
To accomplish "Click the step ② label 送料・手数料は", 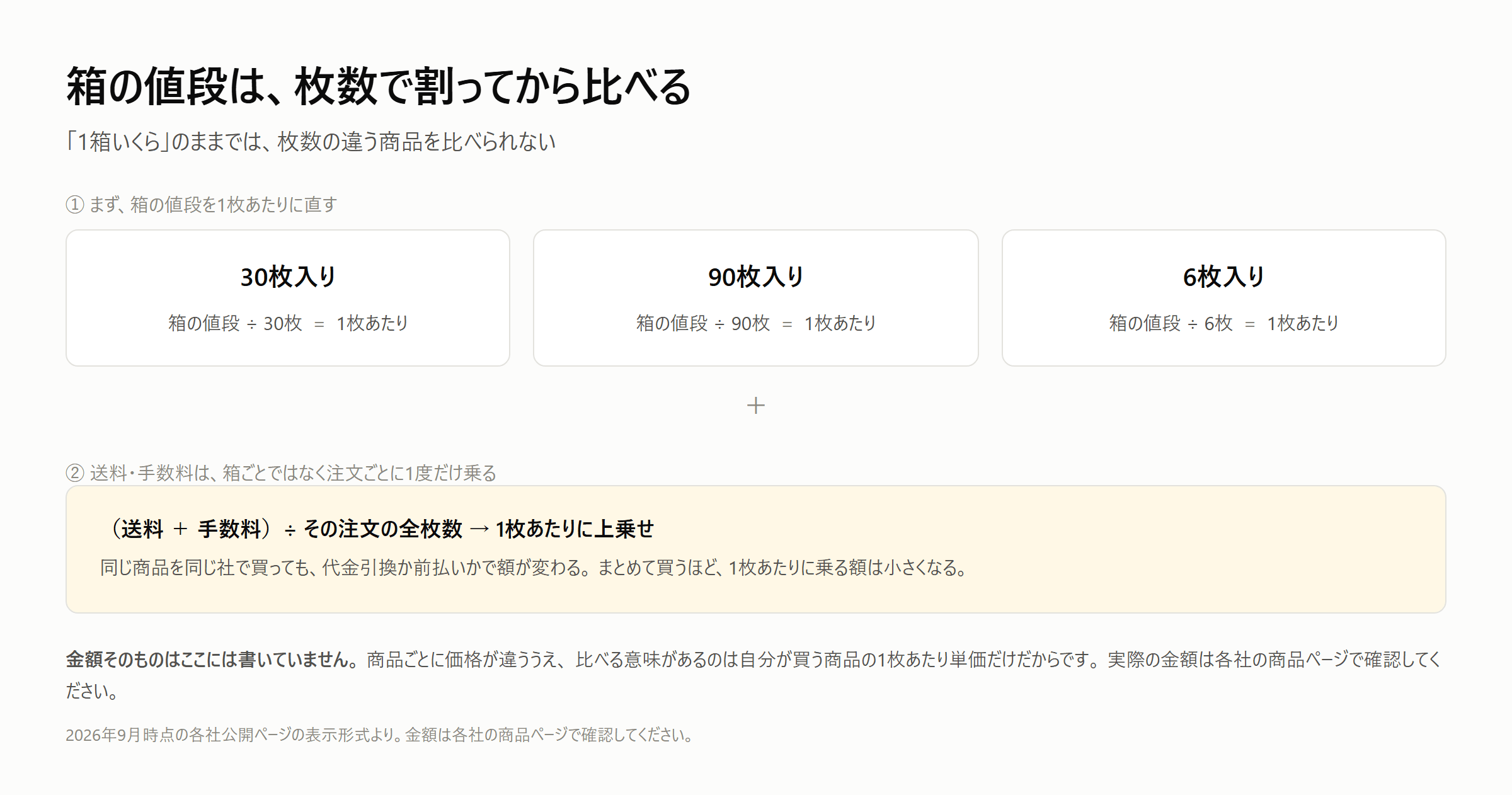I will 281,472.
